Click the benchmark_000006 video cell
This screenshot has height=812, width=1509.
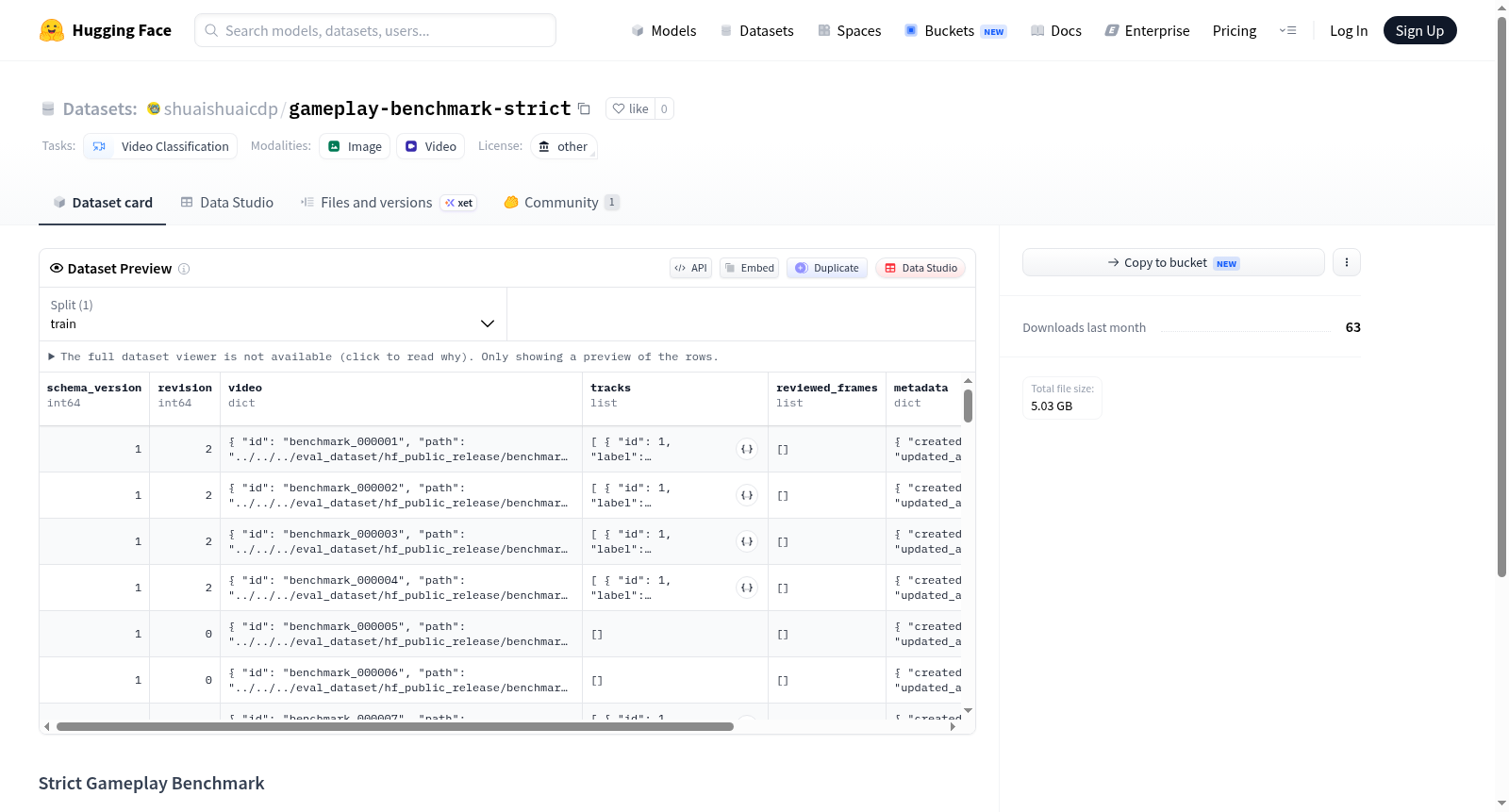tap(402, 680)
